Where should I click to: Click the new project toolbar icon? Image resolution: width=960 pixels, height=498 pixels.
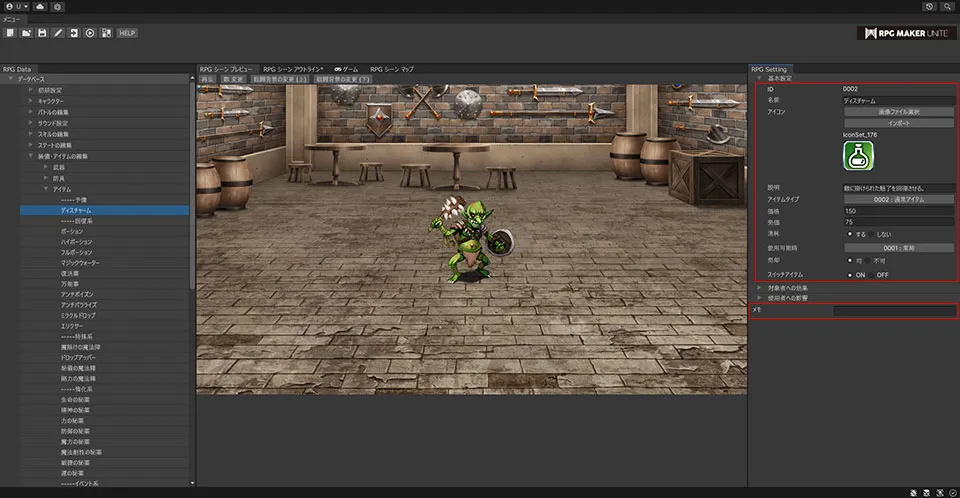click(9, 33)
